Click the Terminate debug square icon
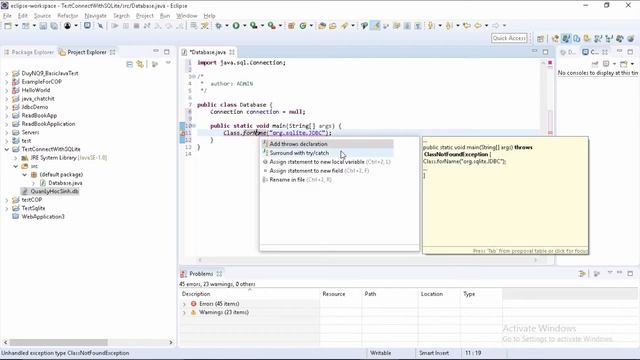 click(136, 26)
